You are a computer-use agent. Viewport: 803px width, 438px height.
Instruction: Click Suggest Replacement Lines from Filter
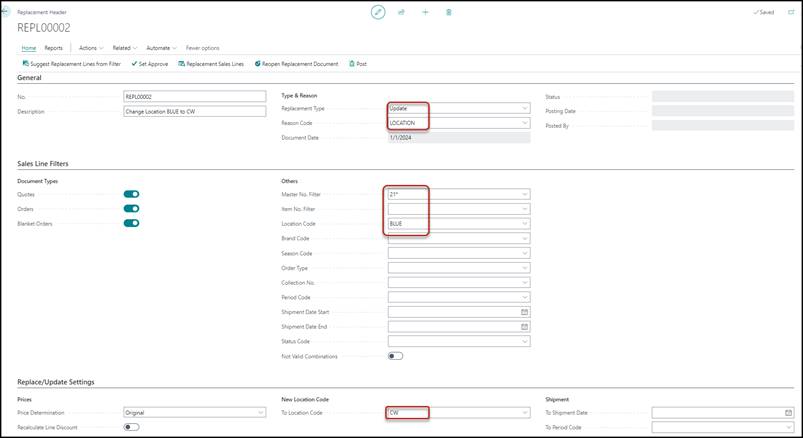point(72,64)
